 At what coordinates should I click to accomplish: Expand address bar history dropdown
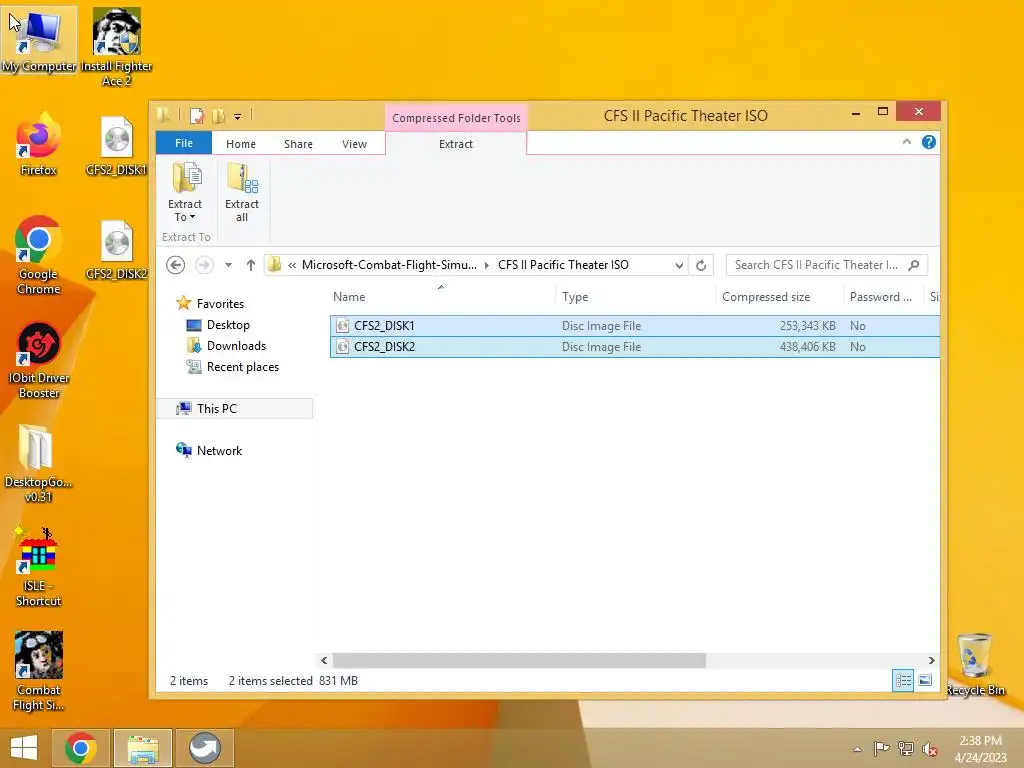pyautogui.click(x=679, y=265)
